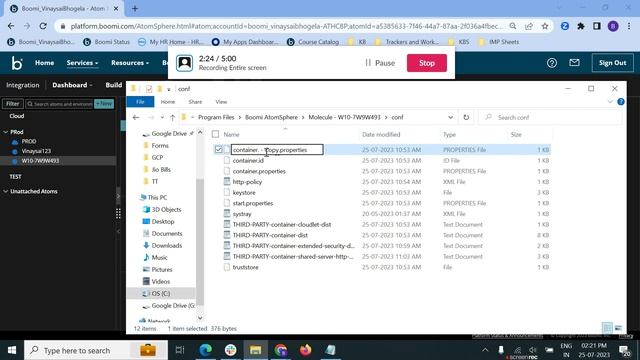This screenshot has height=360, width=640.
Task: Uncheck the checkbox of container - Copy.properties
Action: pyautogui.click(x=218, y=150)
